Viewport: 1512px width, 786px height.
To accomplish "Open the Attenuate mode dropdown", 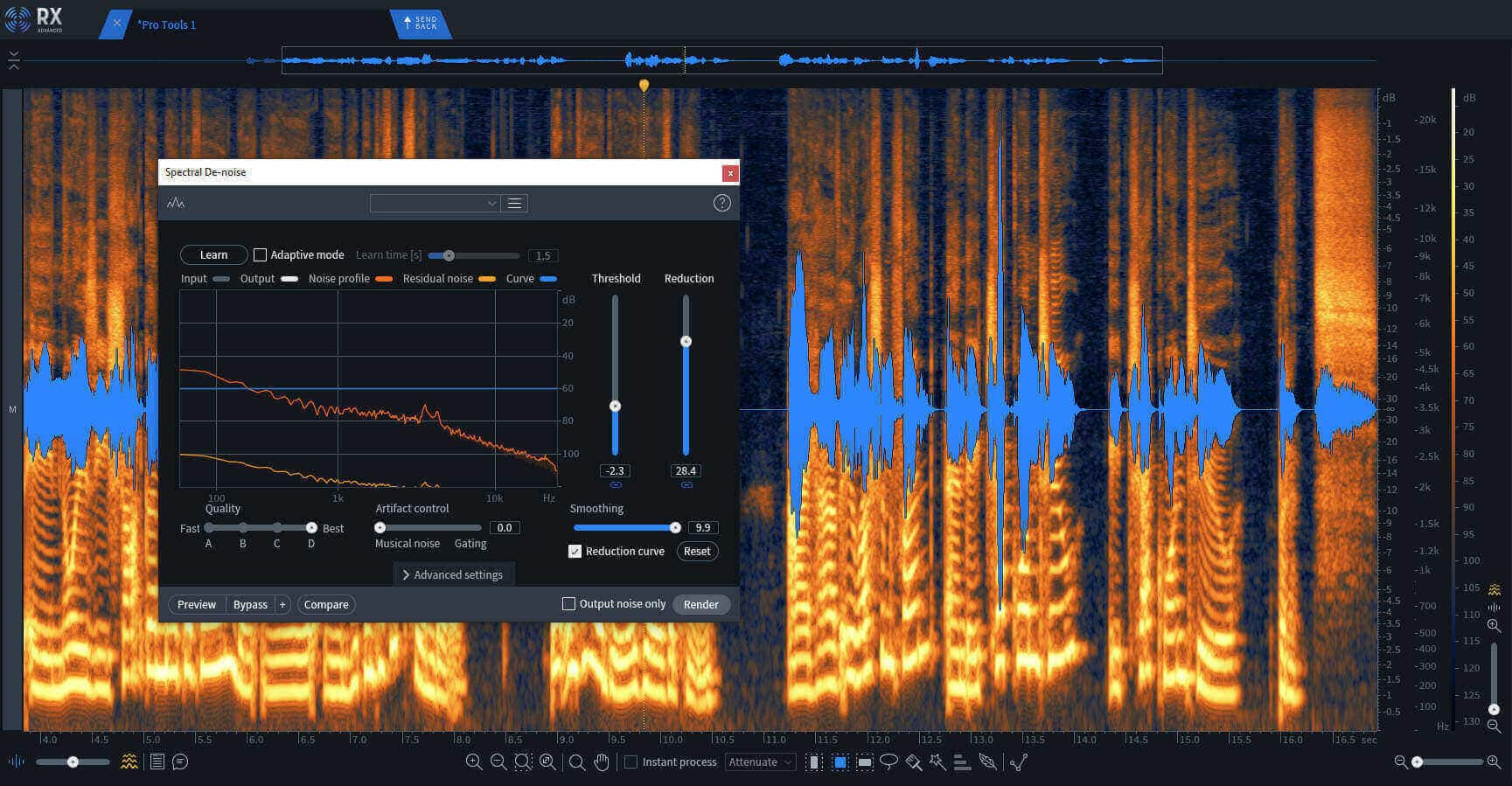I will point(760,762).
